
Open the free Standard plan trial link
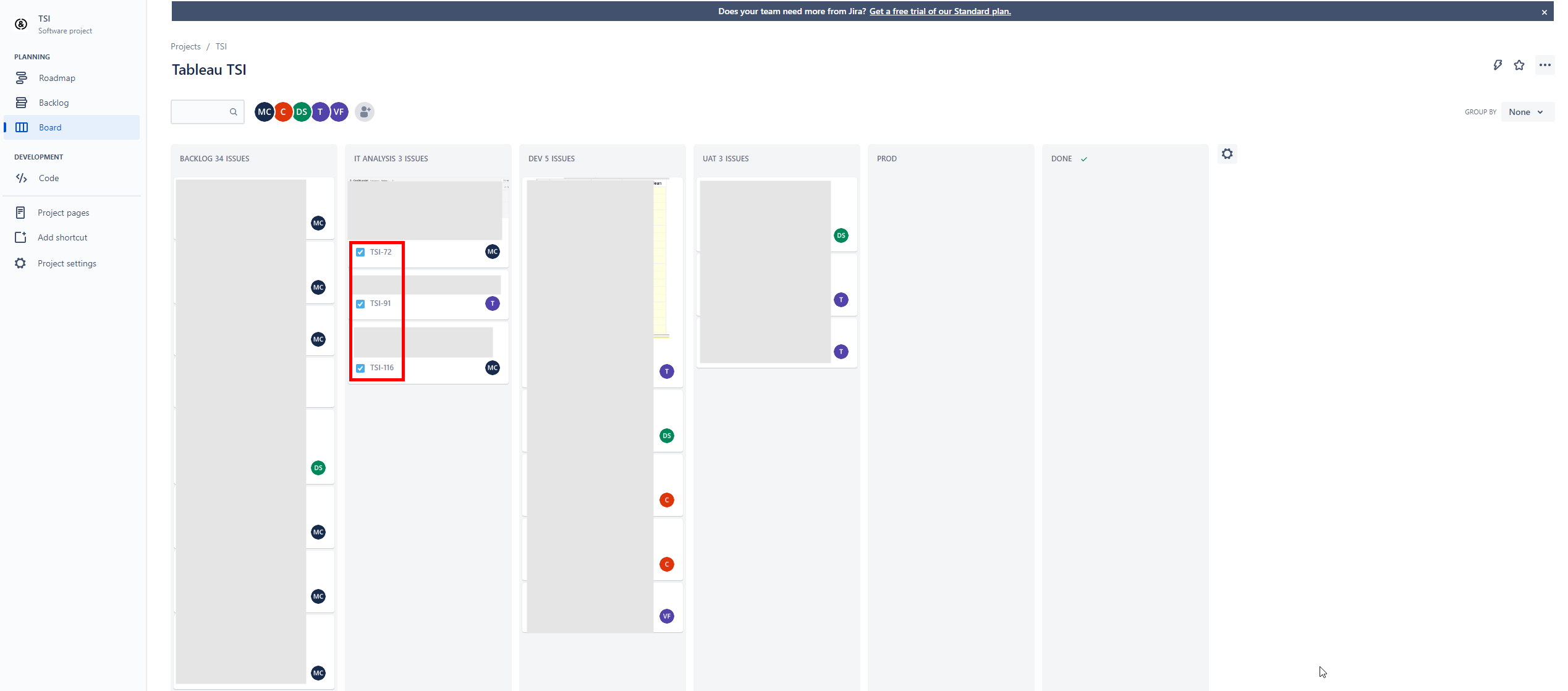pyautogui.click(x=940, y=11)
